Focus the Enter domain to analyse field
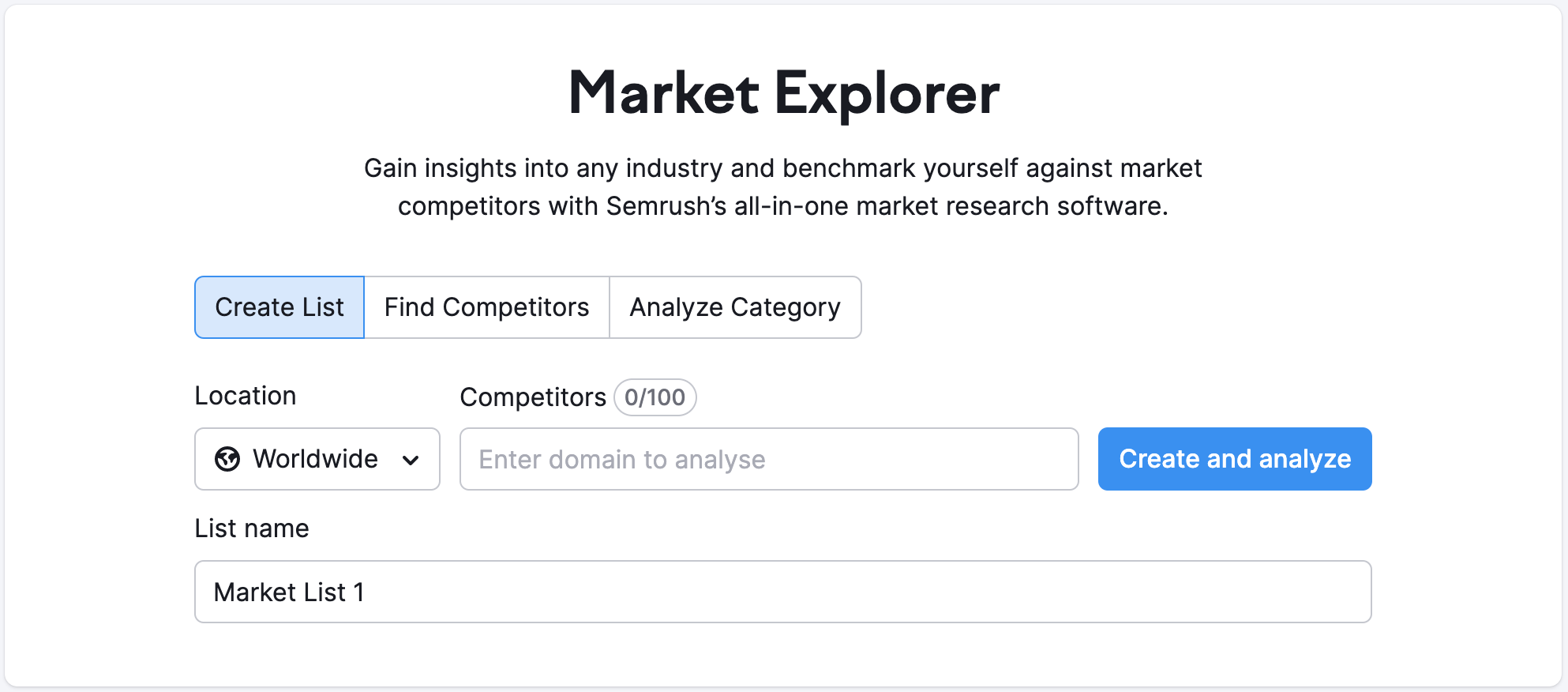 (769, 459)
